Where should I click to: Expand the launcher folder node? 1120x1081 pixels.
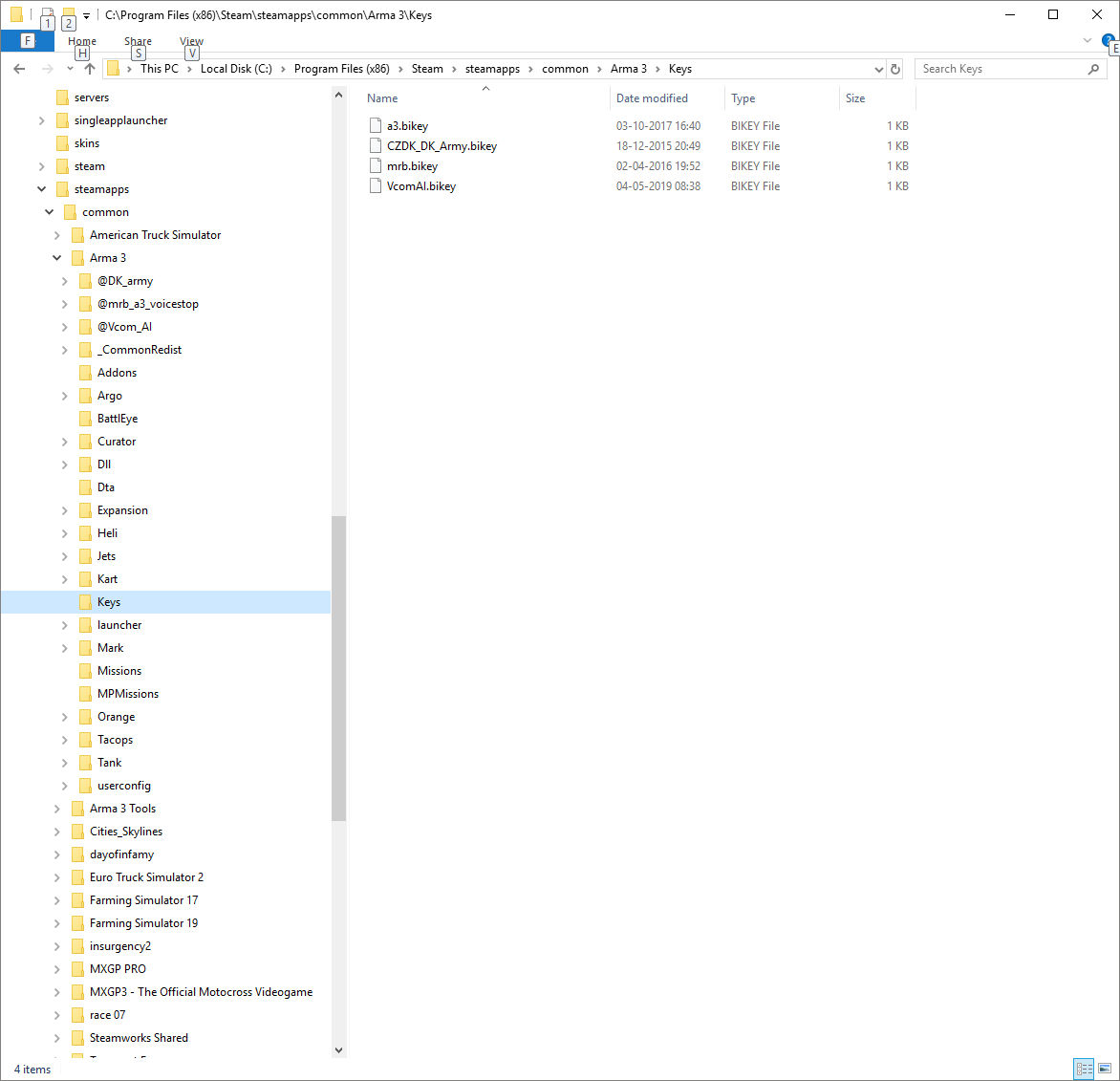click(65, 625)
